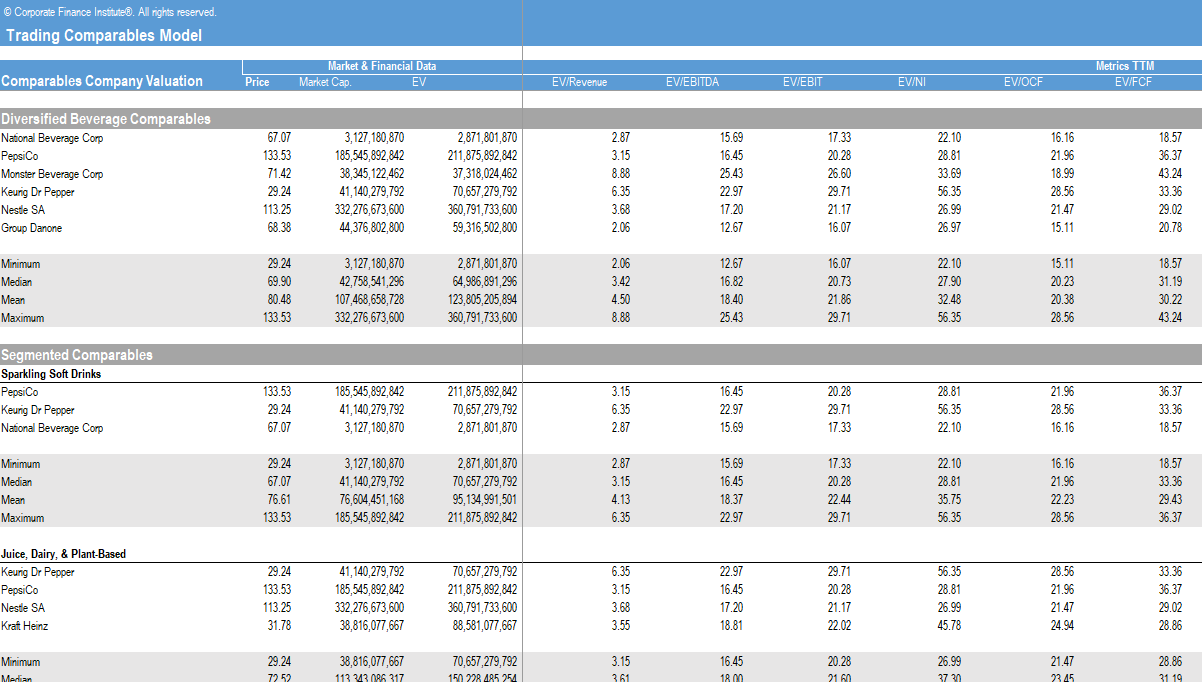Click Group Danone EV/NI value 26.97
Viewport: 1202px width, 682px height.
tap(949, 228)
